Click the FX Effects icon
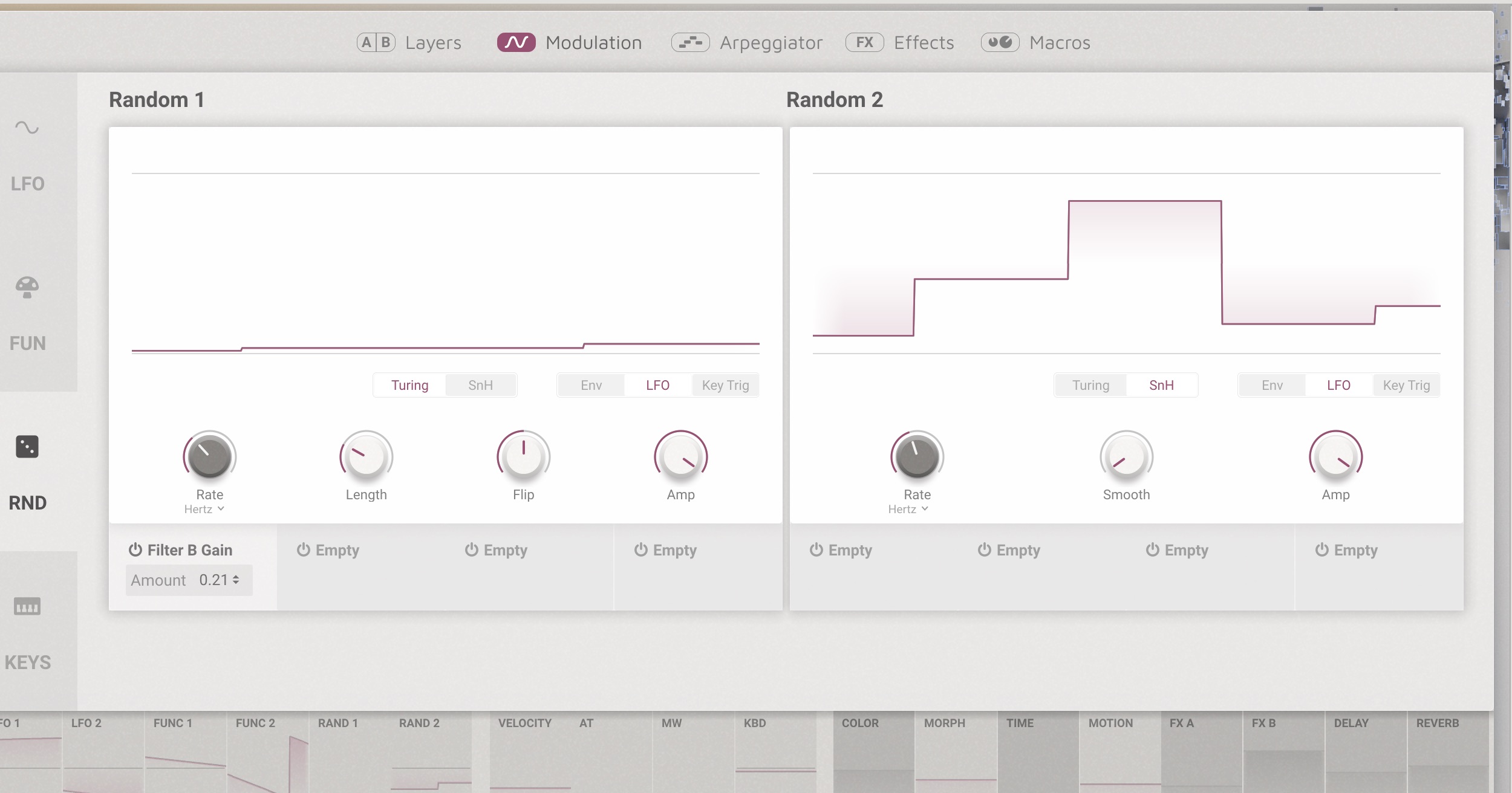The height and width of the screenshot is (793, 1512). (x=864, y=42)
